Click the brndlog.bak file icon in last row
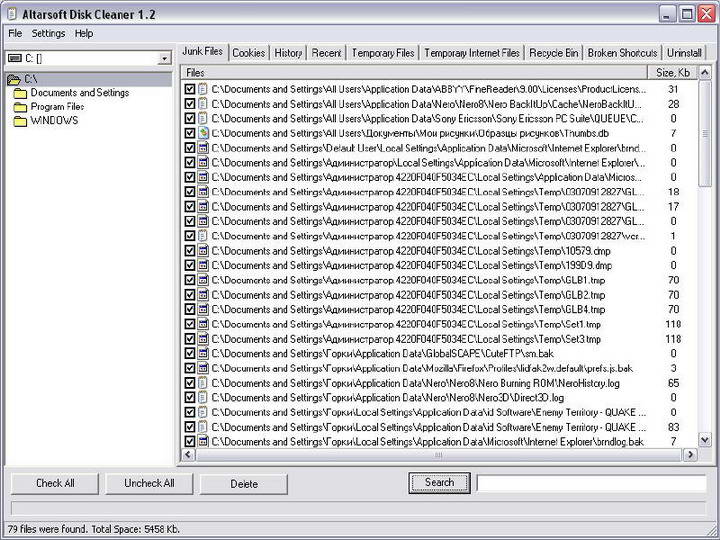Viewport: 720px width, 540px height. pyautogui.click(x=203, y=442)
